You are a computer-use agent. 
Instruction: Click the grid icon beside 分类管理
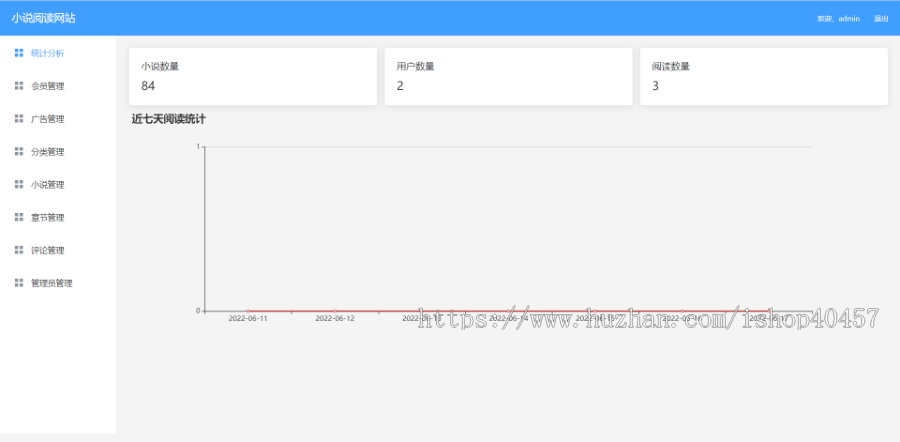pyautogui.click(x=19, y=152)
